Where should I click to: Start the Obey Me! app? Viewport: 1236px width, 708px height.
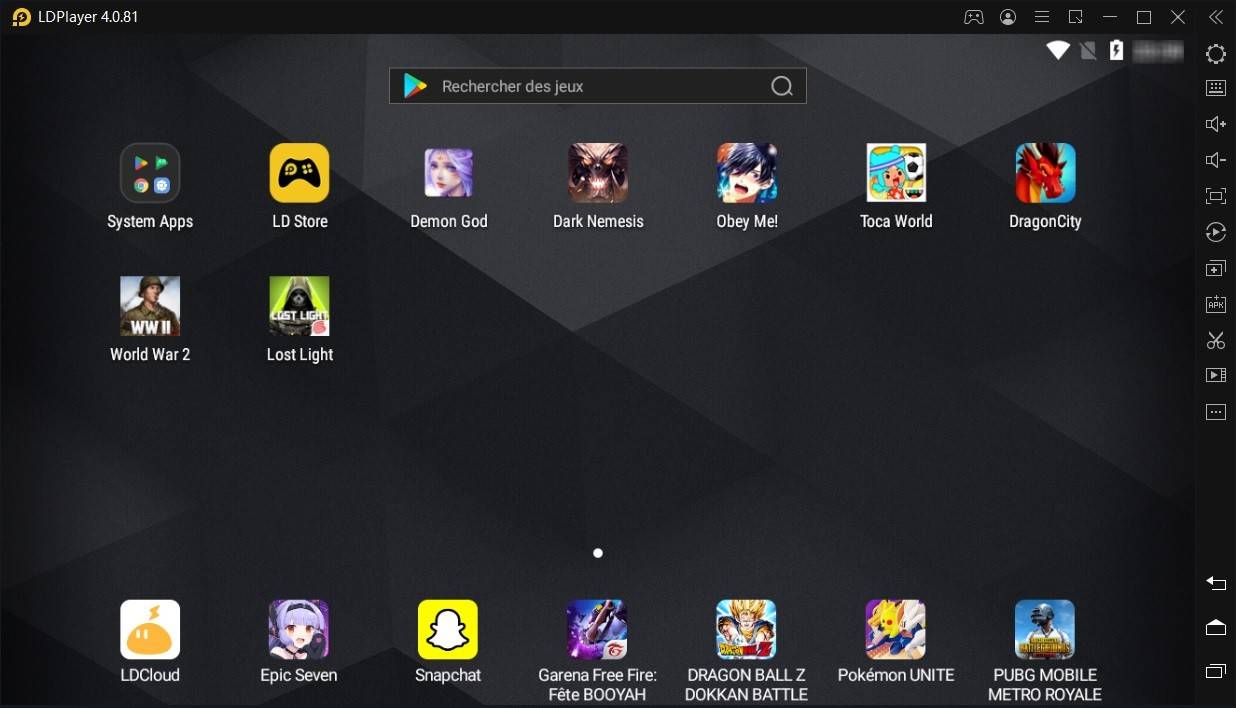pyautogui.click(x=747, y=173)
